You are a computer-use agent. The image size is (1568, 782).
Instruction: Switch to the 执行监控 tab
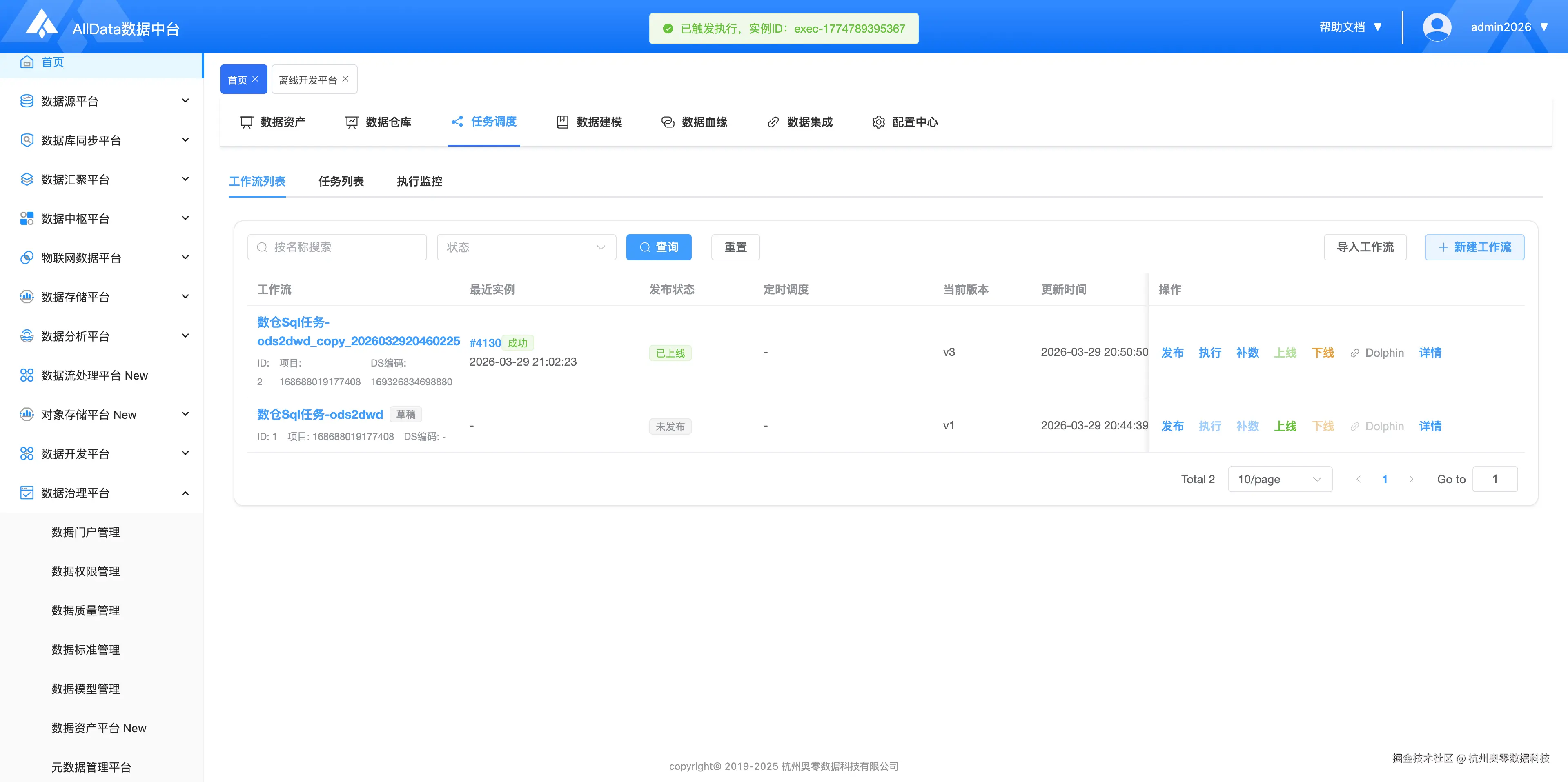click(419, 181)
